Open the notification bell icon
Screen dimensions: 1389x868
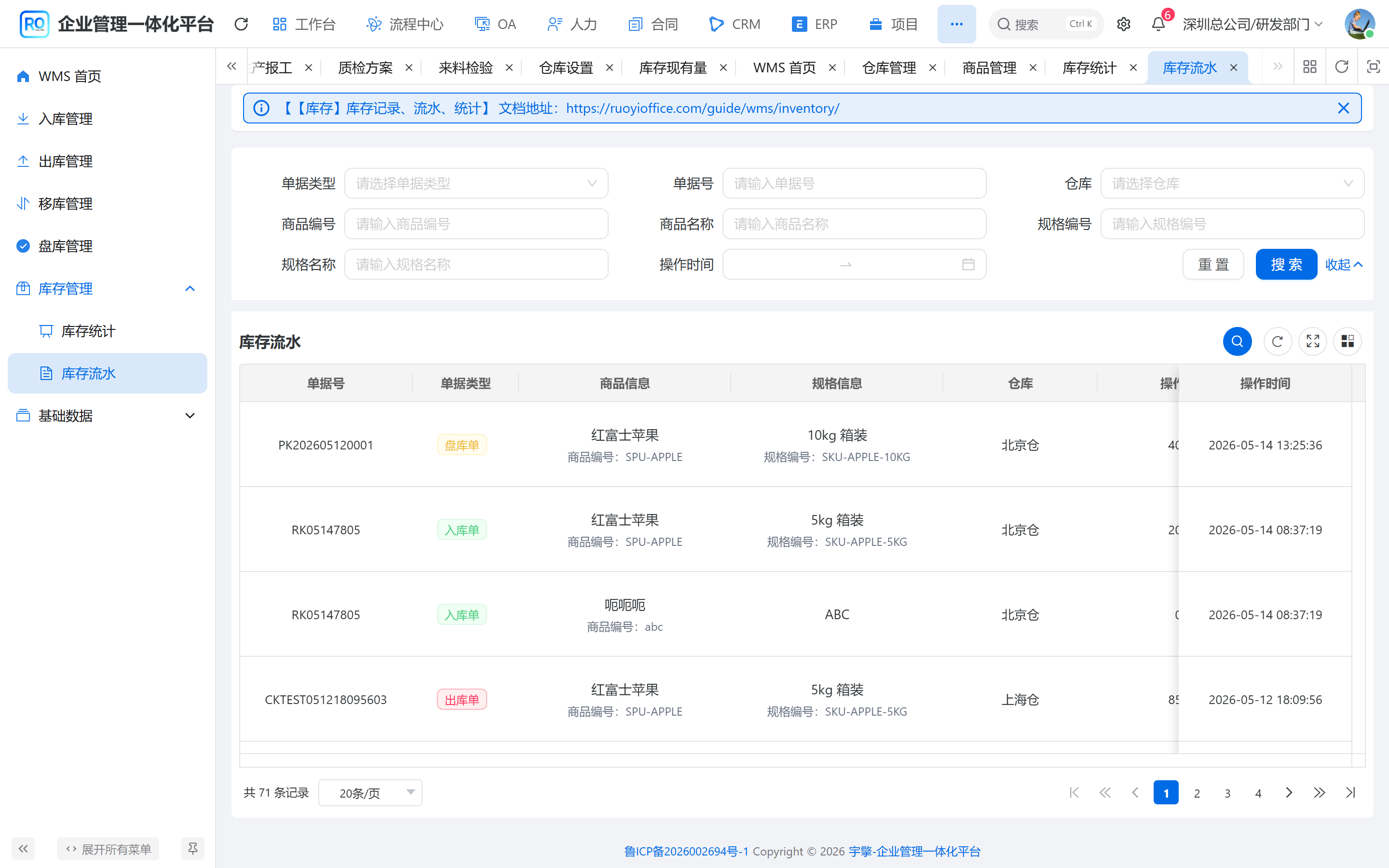pos(1158,24)
